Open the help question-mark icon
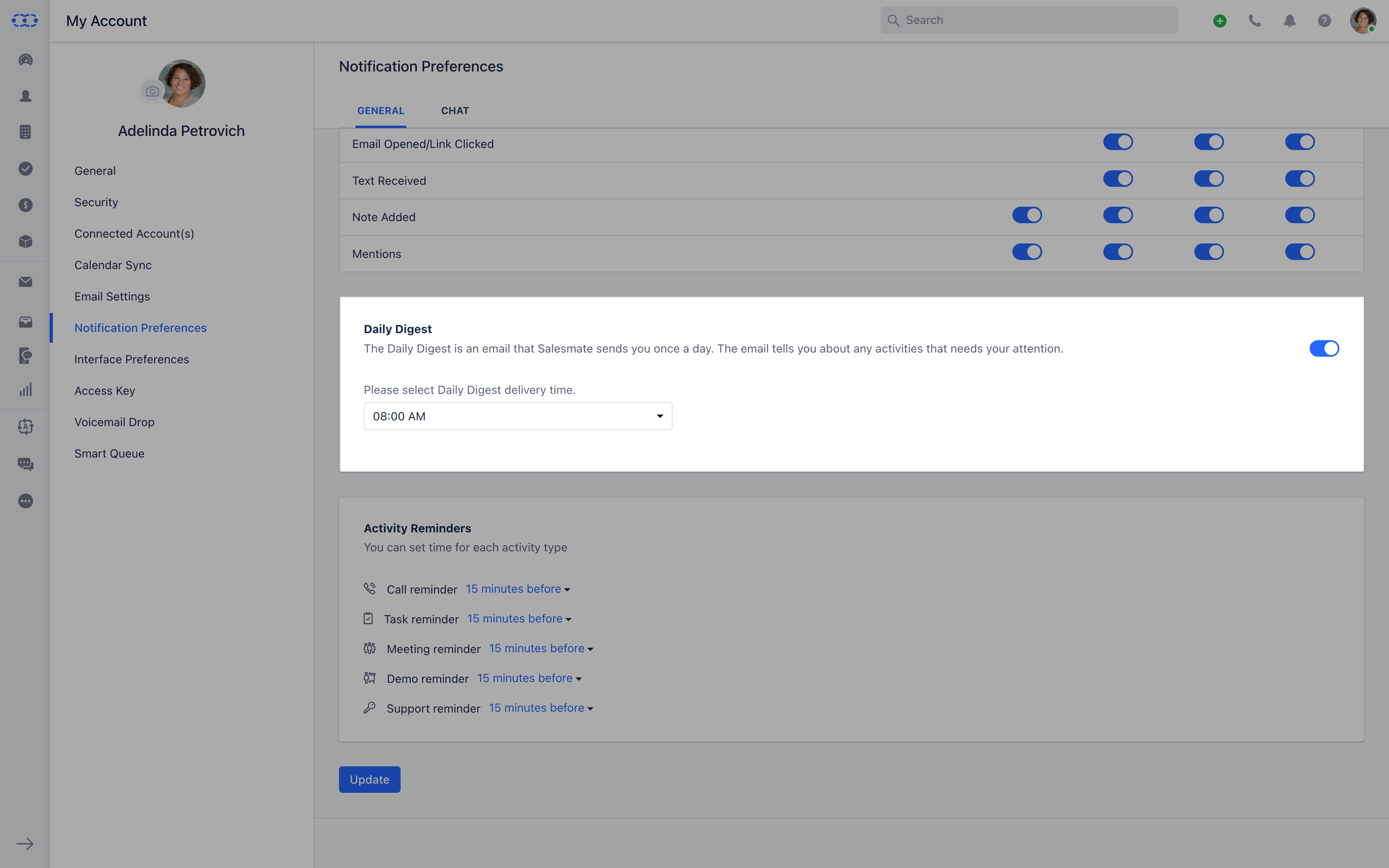The height and width of the screenshot is (868, 1389). click(x=1324, y=21)
